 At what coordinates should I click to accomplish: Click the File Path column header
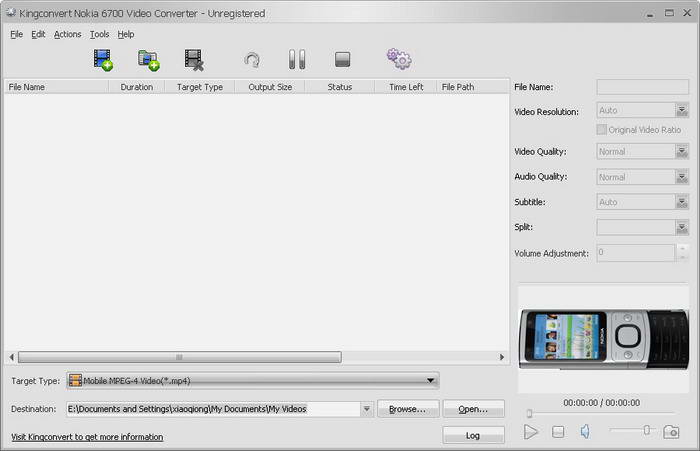tap(472, 87)
